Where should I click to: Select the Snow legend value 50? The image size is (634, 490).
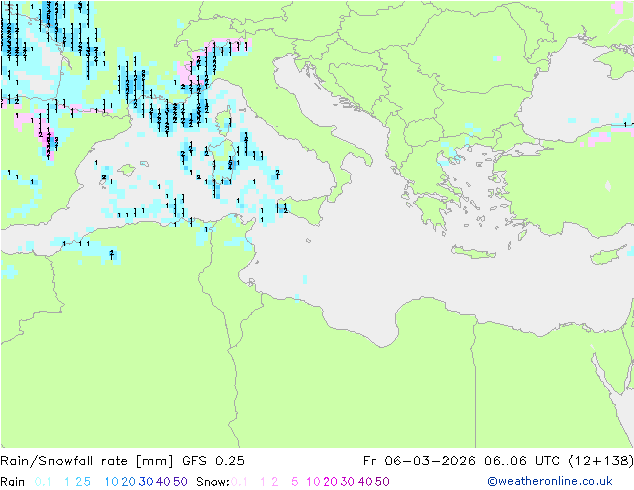[382, 482]
